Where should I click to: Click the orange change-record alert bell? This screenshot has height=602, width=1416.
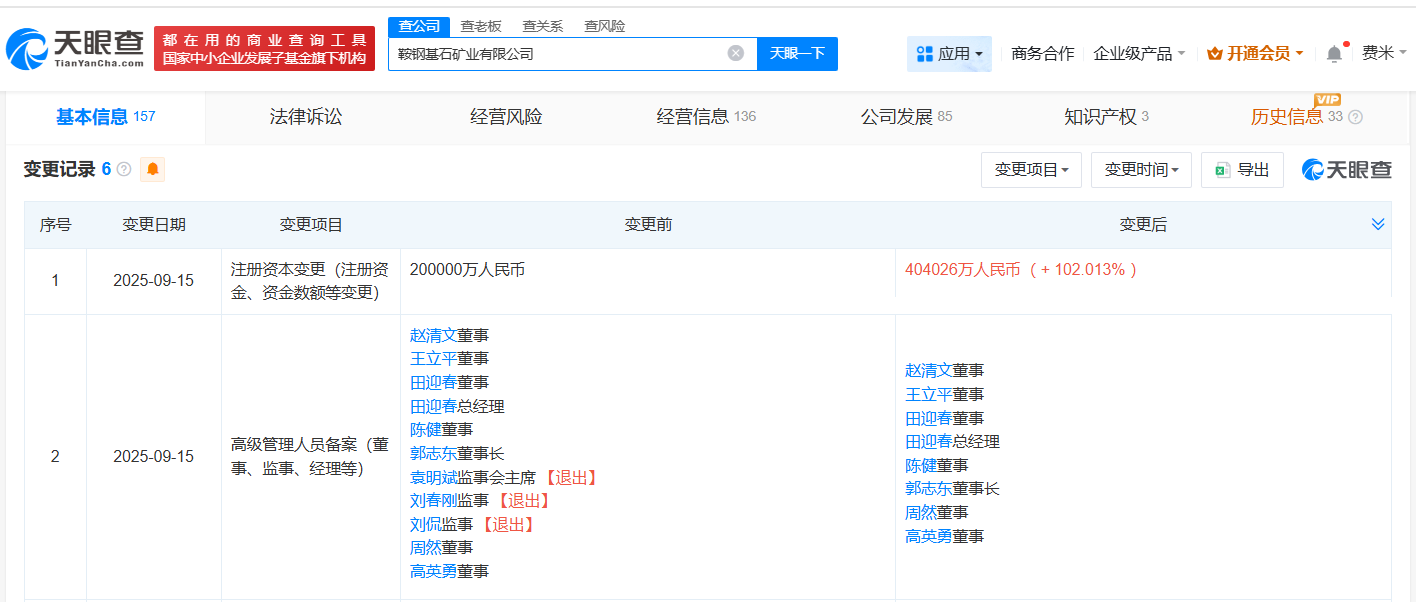pyautogui.click(x=152, y=169)
